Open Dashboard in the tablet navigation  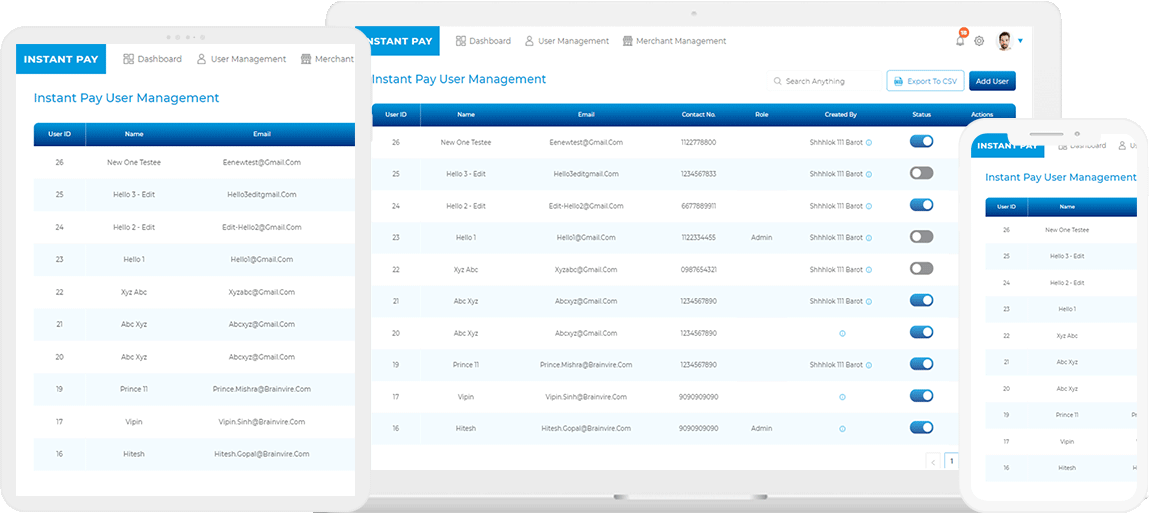point(153,59)
